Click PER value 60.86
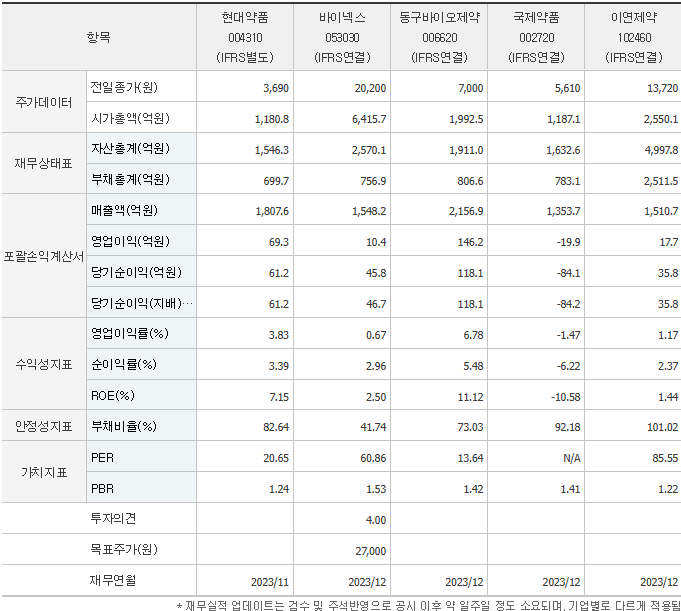Viewport: 681px width, 611px height. point(373,458)
